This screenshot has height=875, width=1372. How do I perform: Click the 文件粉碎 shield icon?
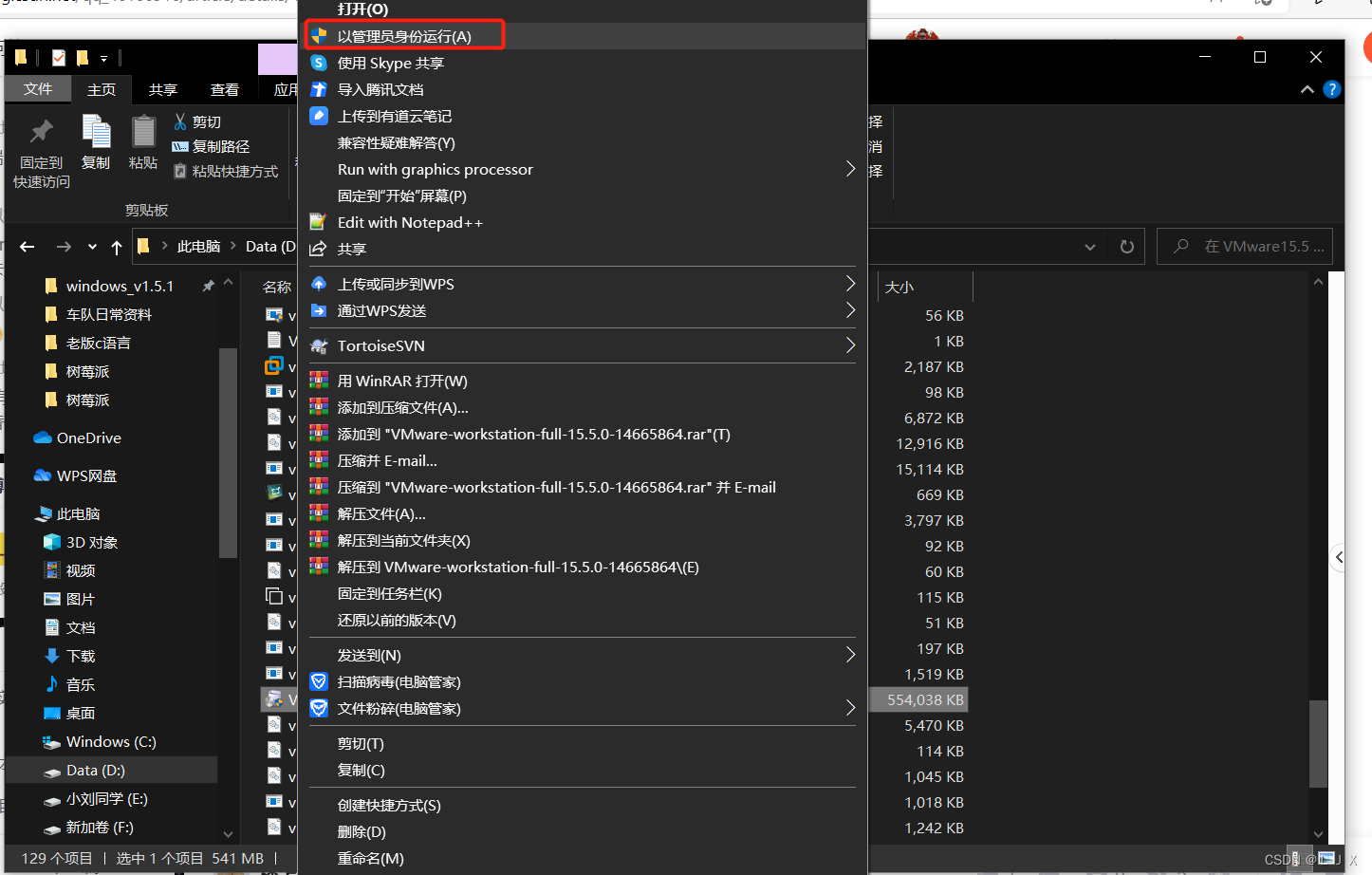319,708
